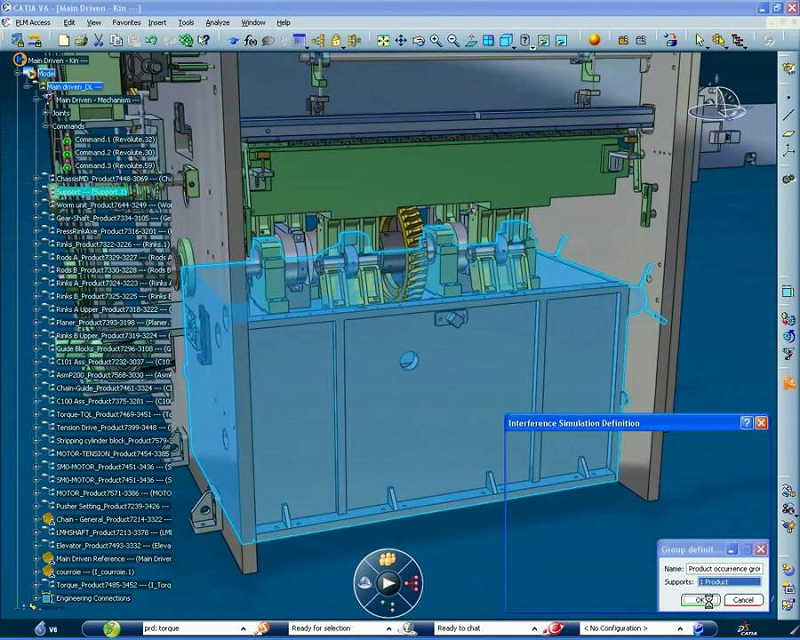Click the Name field in Group definition
The width and height of the screenshot is (800, 640).
click(x=724, y=568)
